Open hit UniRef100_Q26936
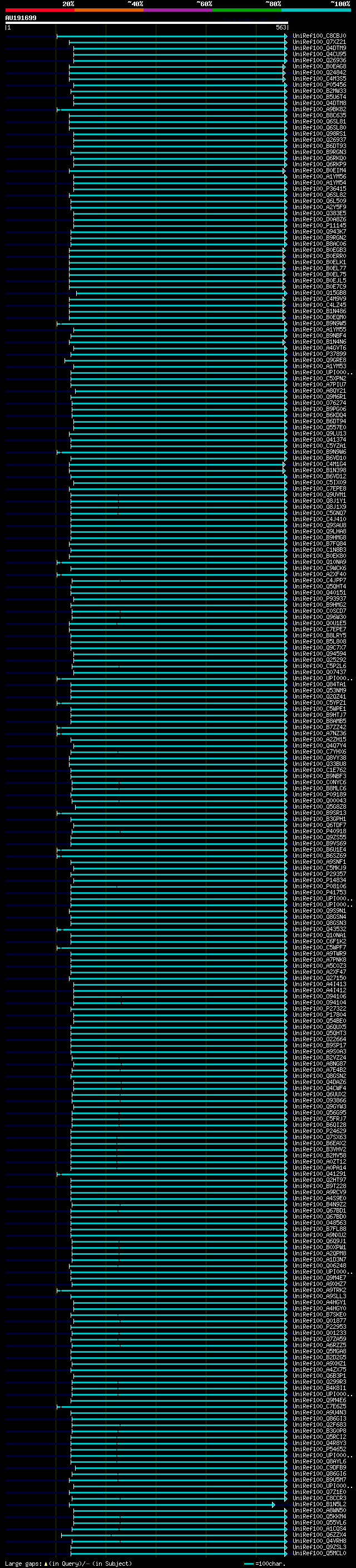356x1568 pixels. (319, 60)
